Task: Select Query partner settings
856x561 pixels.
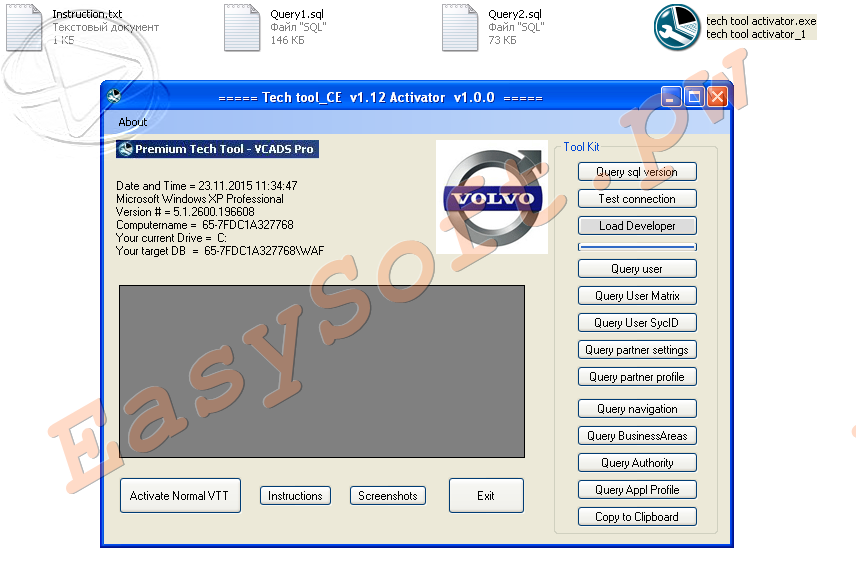Action: tap(637, 350)
